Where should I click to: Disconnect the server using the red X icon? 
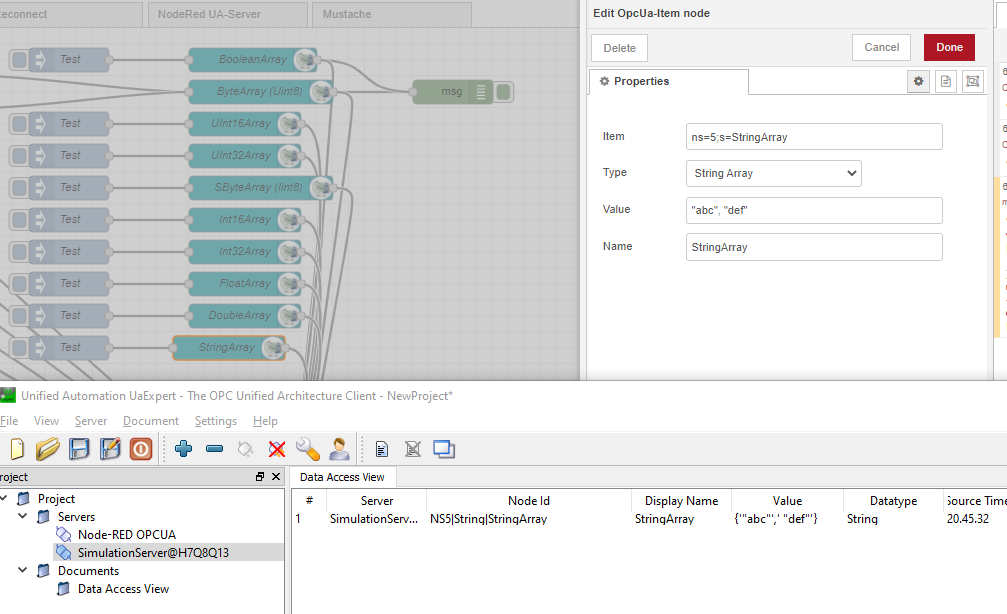click(x=276, y=448)
